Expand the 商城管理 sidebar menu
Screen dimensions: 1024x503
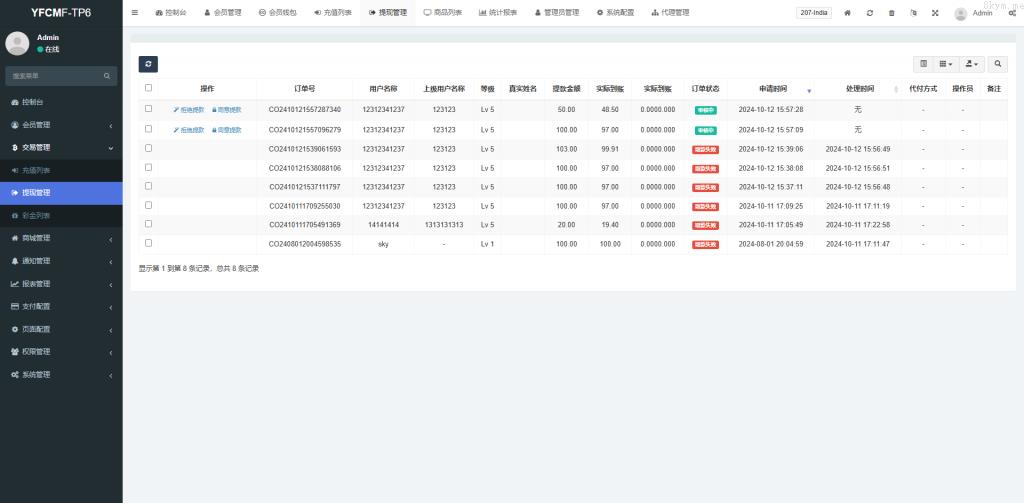tap(61, 238)
